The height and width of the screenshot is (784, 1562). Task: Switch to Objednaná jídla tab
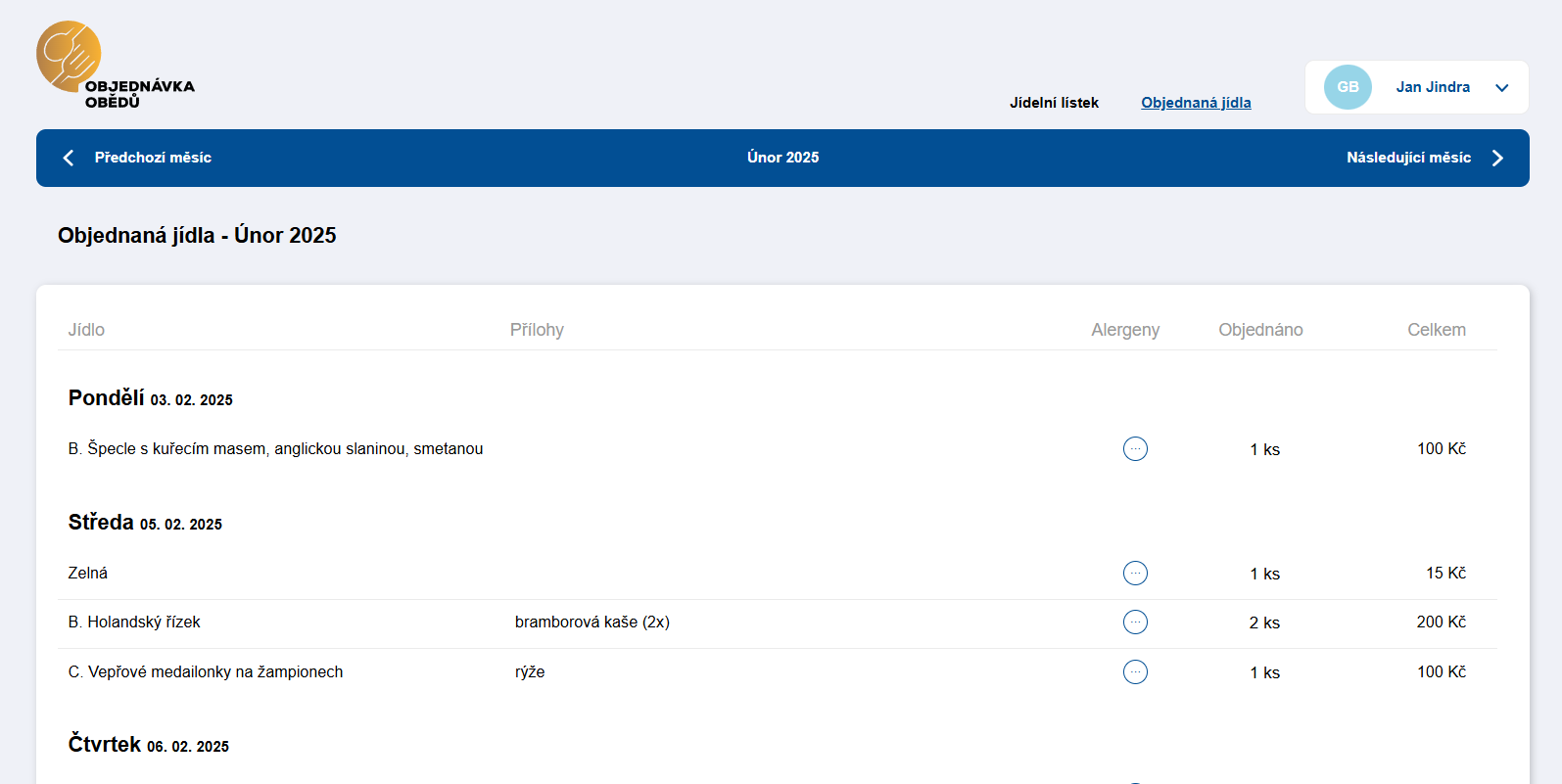[1196, 103]
